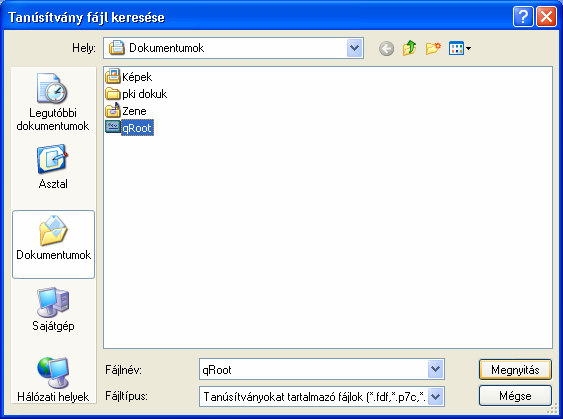563x419 pixels.
Task: Select the Képek folder
Action: 129,76
